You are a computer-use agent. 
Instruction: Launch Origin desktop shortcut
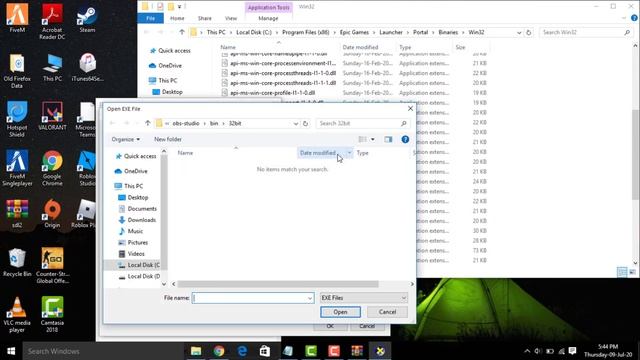(52, 213)
